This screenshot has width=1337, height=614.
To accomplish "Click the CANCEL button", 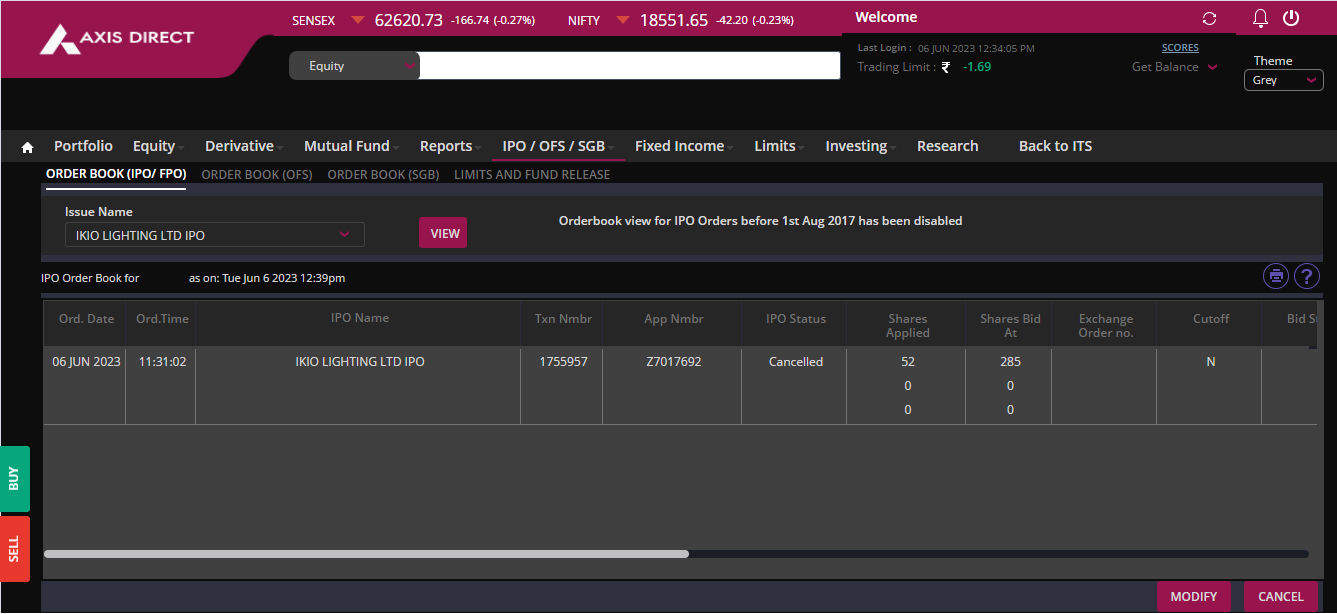I will (x=1281, y=597).
